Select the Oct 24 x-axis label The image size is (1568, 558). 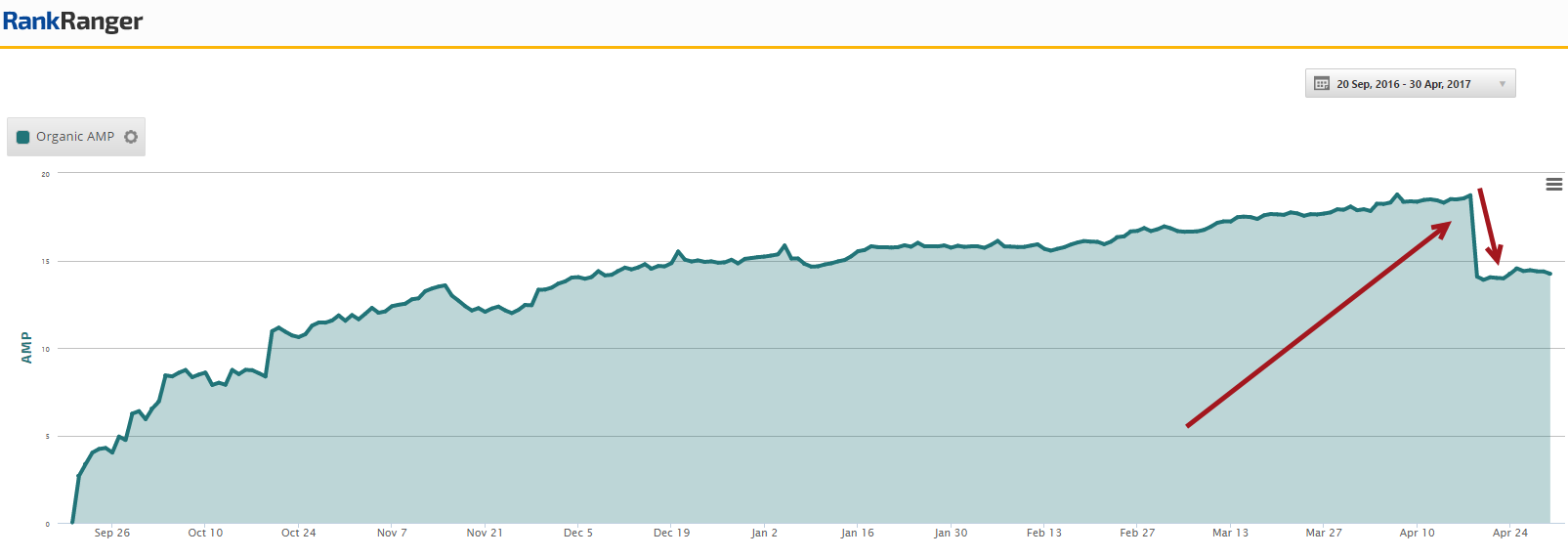click(x=299, y=533)
